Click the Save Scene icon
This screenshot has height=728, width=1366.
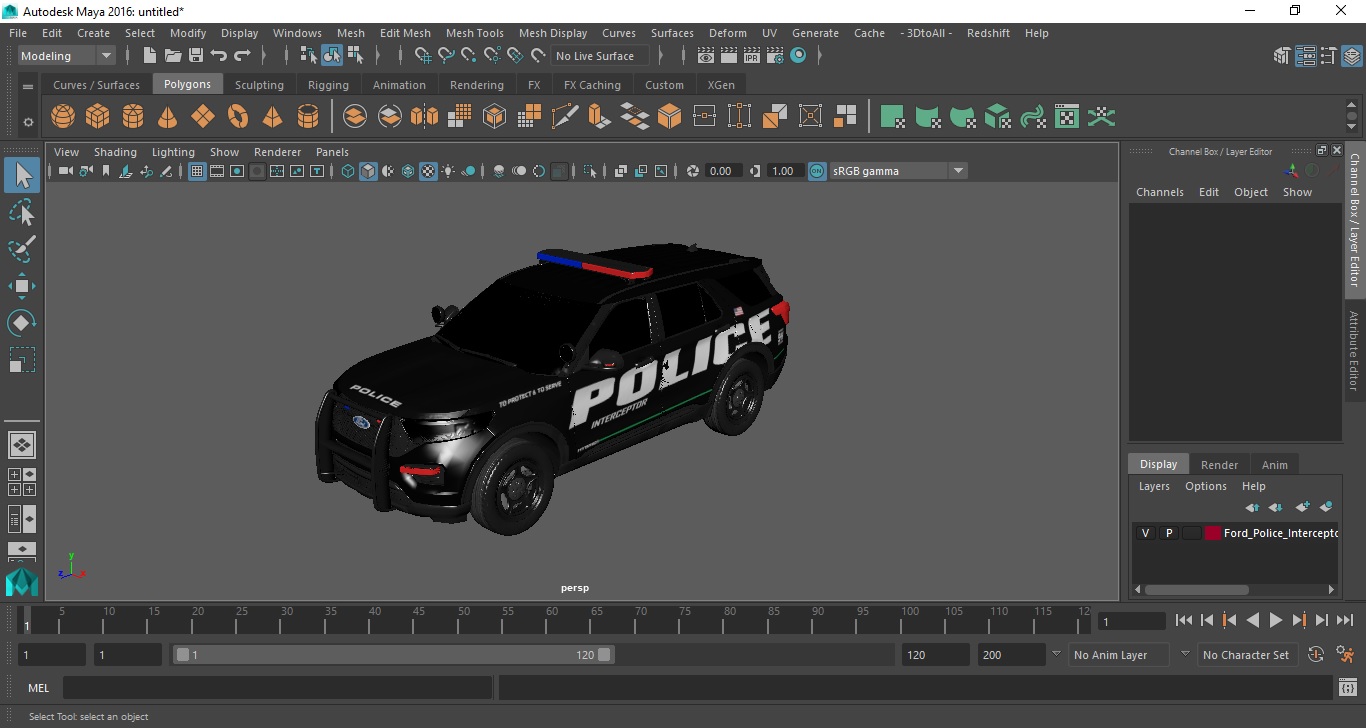tap(196, 56)
